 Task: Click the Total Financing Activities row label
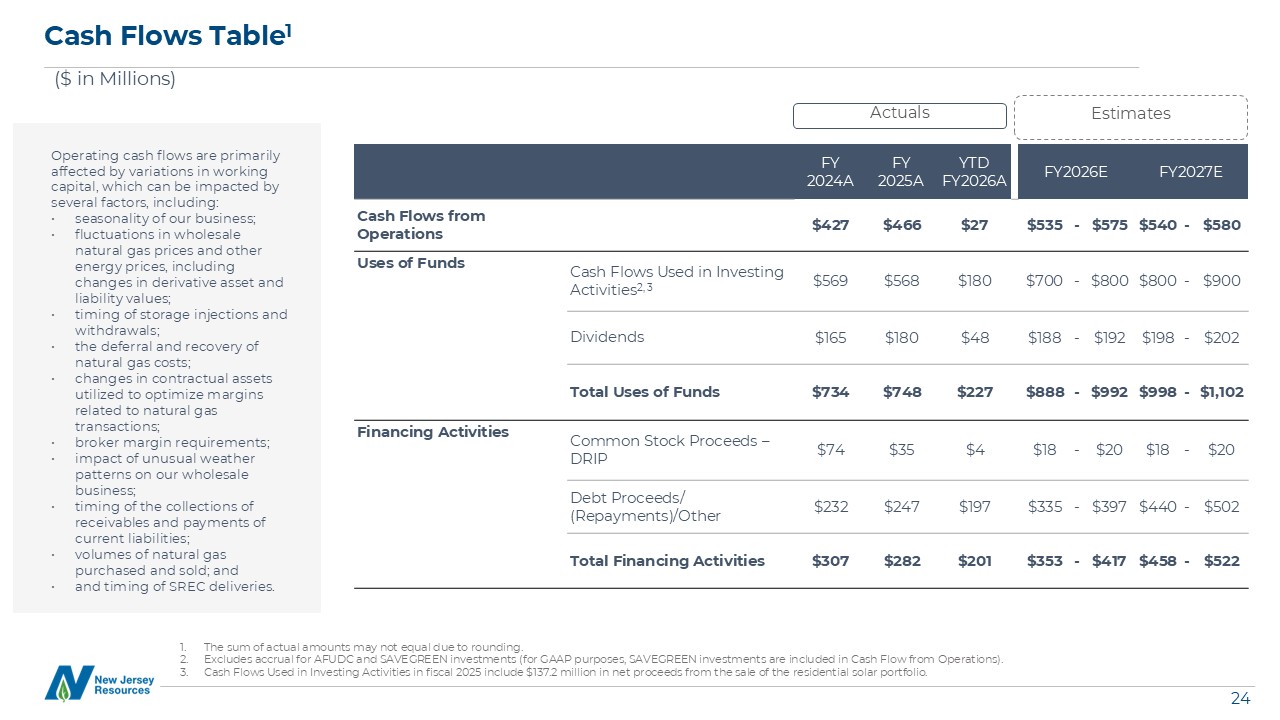click(x=667, y=561)
